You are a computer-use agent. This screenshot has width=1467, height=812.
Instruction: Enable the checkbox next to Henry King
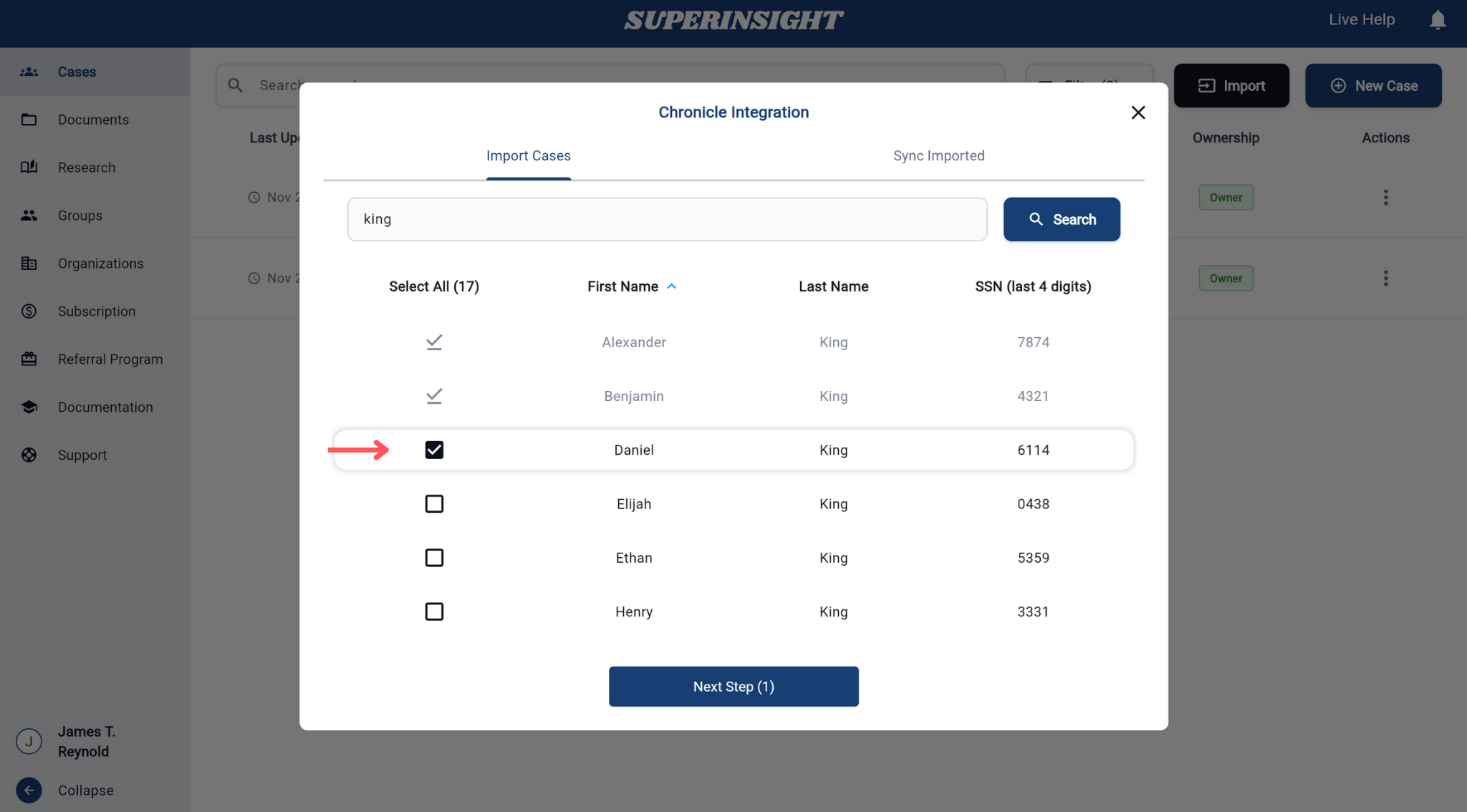point(434,612)
